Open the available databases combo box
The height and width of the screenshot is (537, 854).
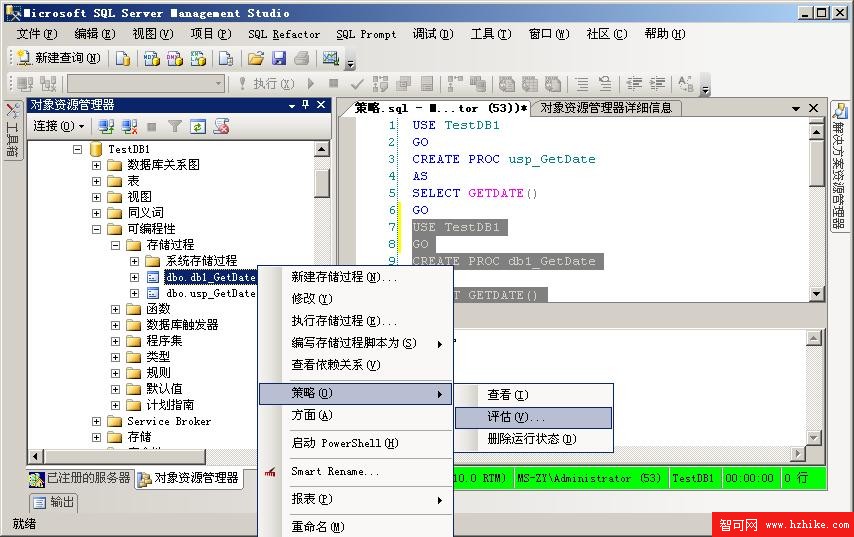(146, 84)
